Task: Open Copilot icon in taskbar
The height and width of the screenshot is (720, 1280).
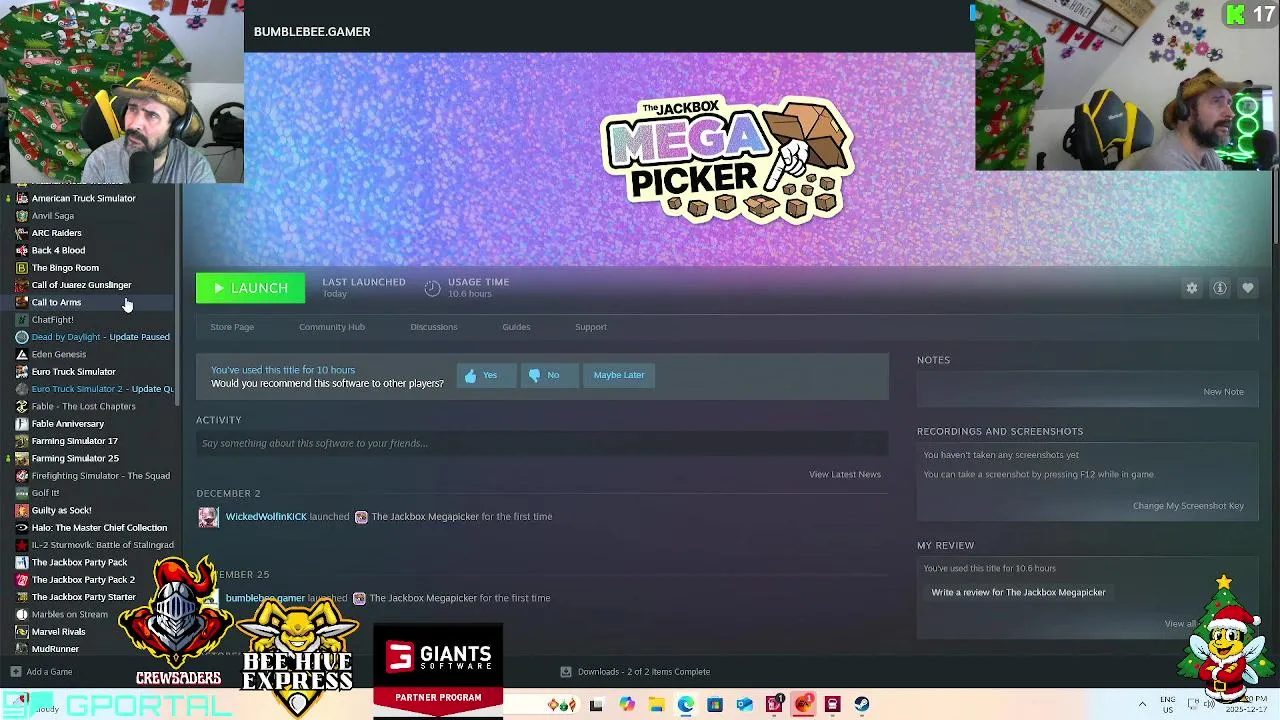Action: (x=627, y=705)
